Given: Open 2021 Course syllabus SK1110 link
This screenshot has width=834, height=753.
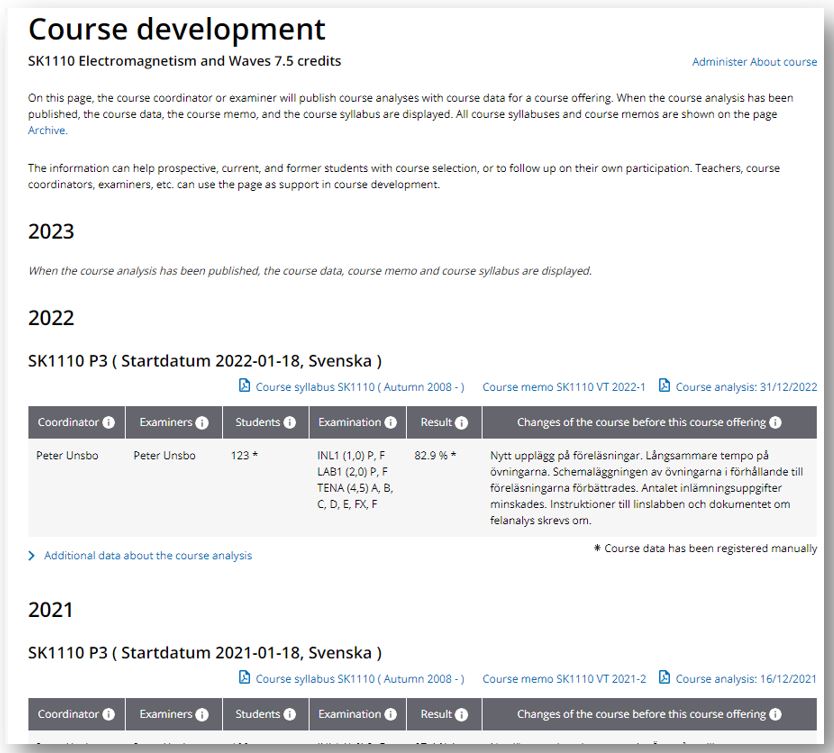Looking at the screenshot, I should [359, 679].
